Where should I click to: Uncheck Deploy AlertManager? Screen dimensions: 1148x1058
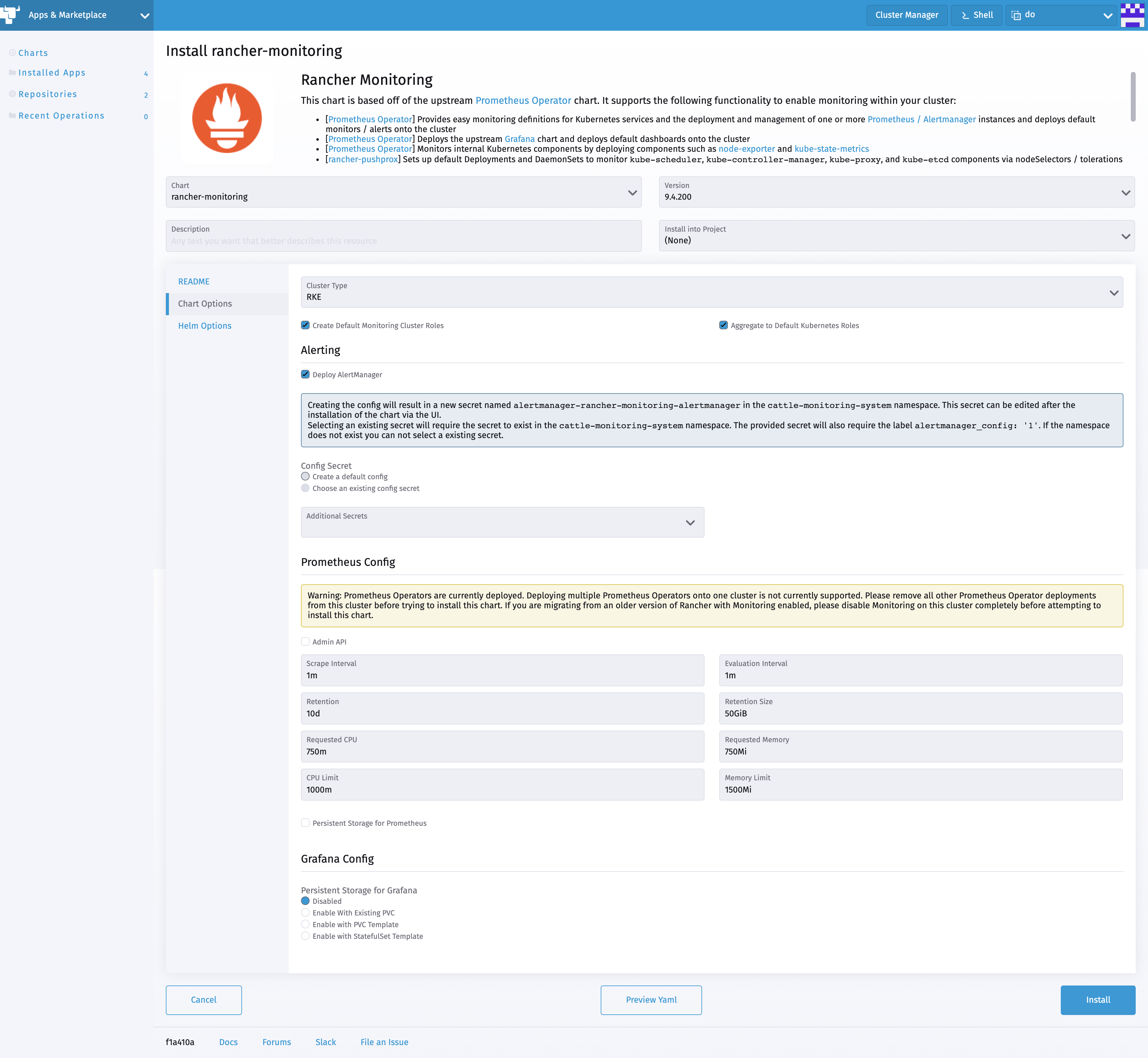coord(306,374)
